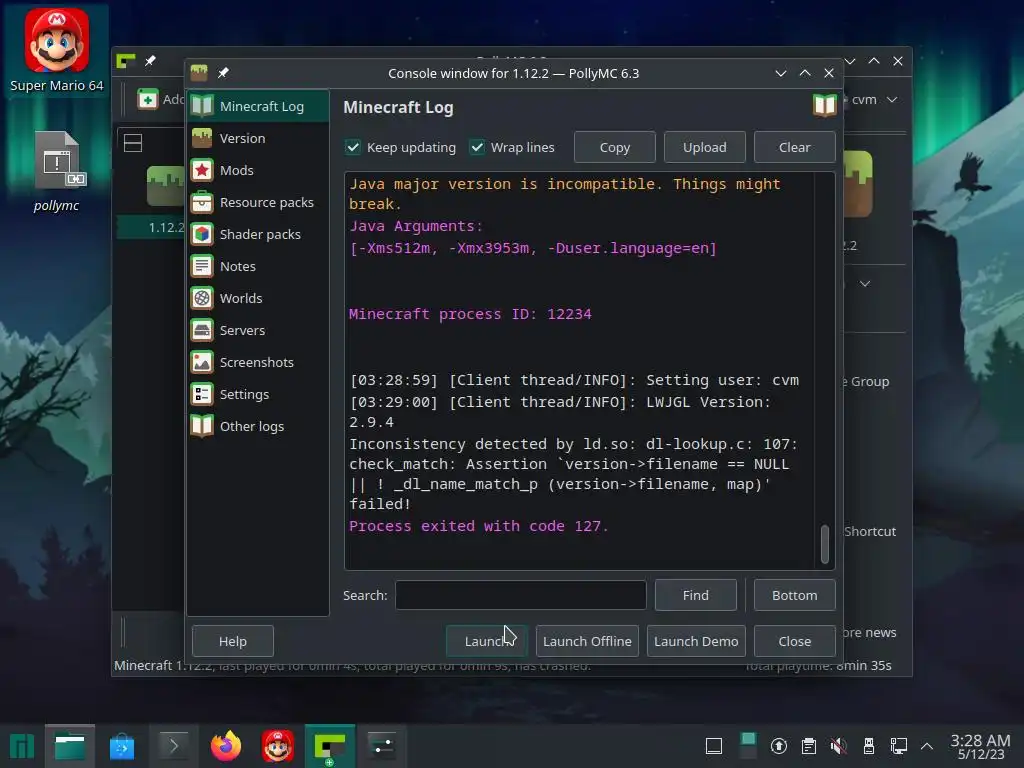Click Launch Offline button

coord(587,641)
